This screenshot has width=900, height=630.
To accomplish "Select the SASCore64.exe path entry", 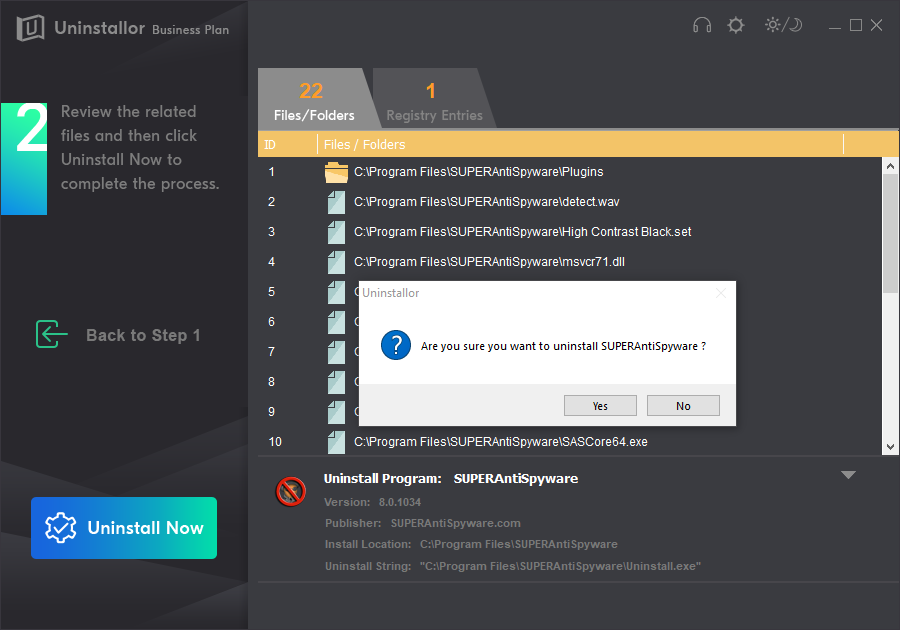I will 501,442.
